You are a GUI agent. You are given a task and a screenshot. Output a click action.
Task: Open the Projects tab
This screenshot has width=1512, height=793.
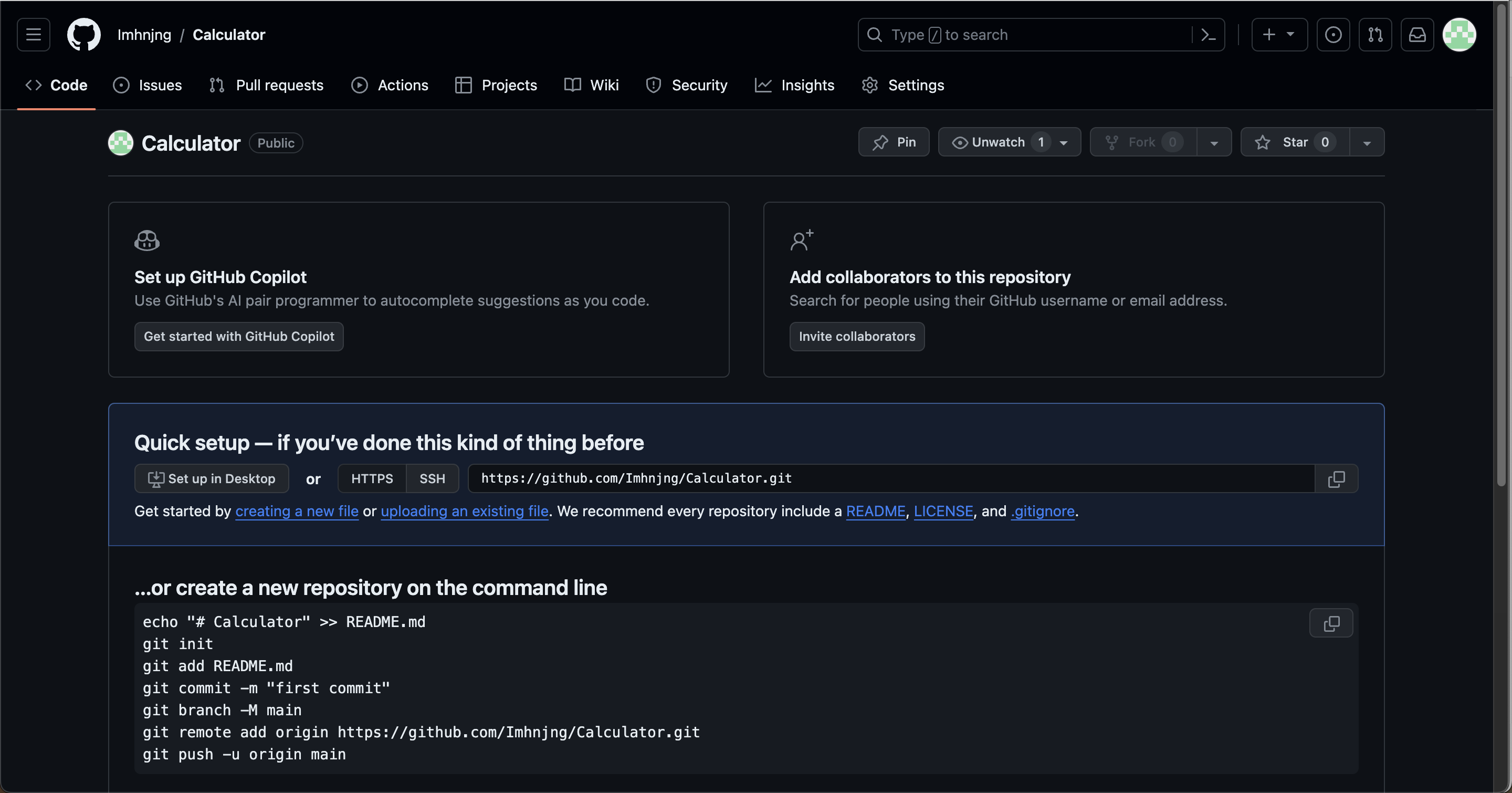click(x=496, y=85)
